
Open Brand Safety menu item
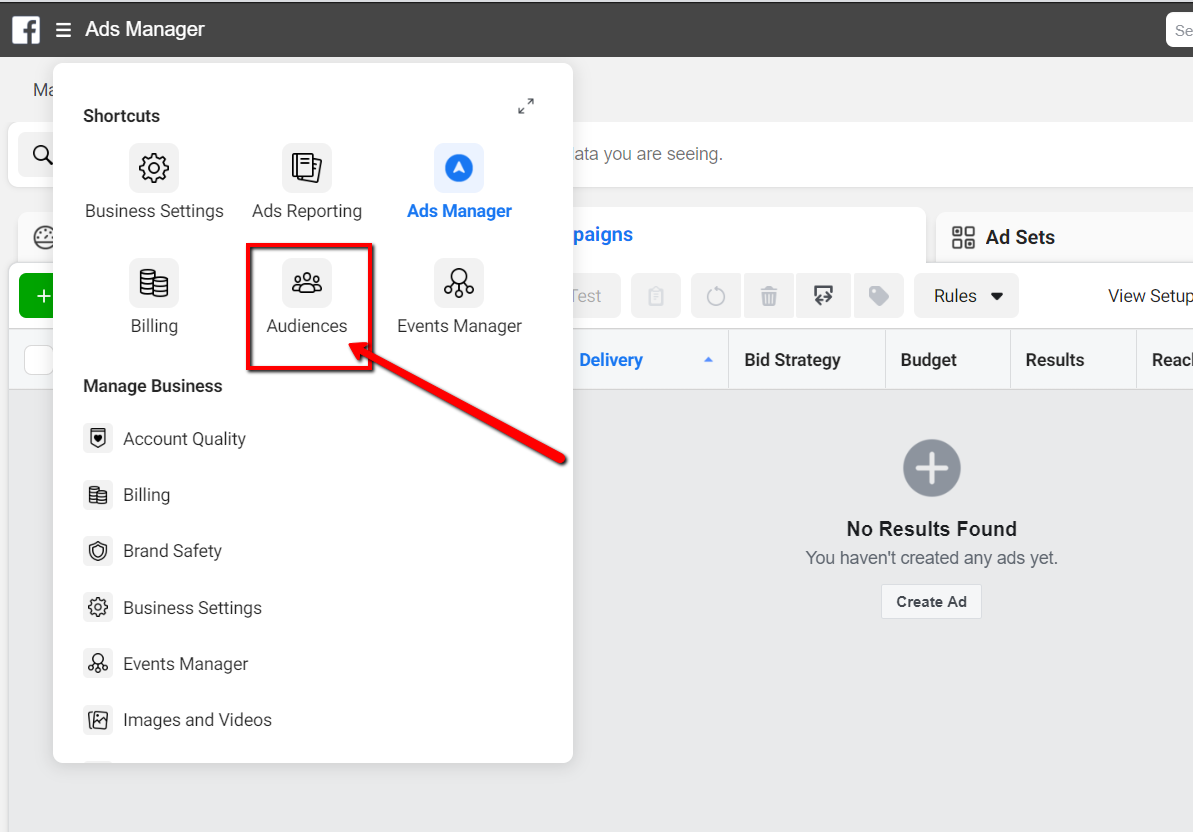click(x=172, y=551)
